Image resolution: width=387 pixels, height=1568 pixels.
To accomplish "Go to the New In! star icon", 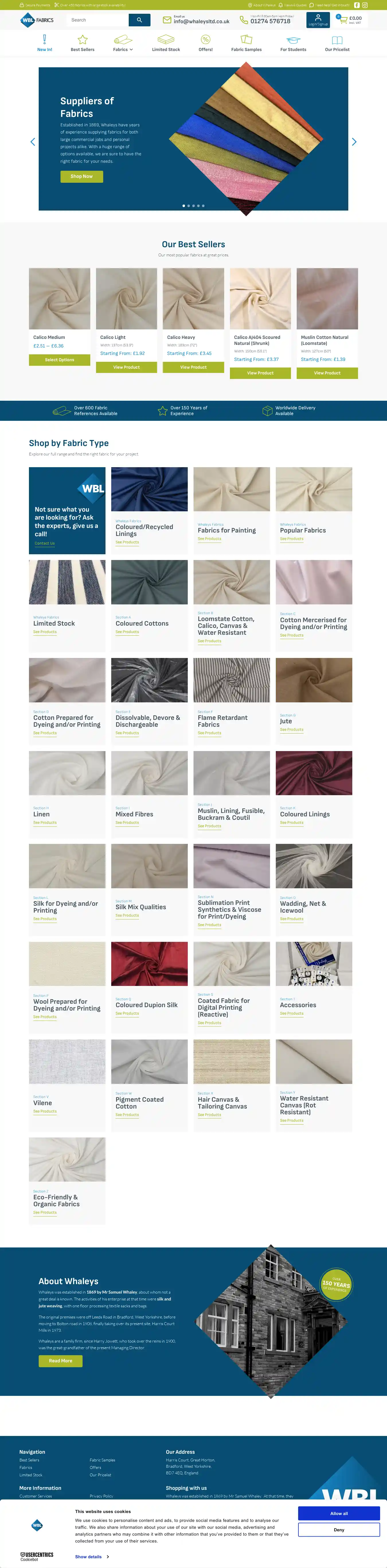I will (44, 40).
